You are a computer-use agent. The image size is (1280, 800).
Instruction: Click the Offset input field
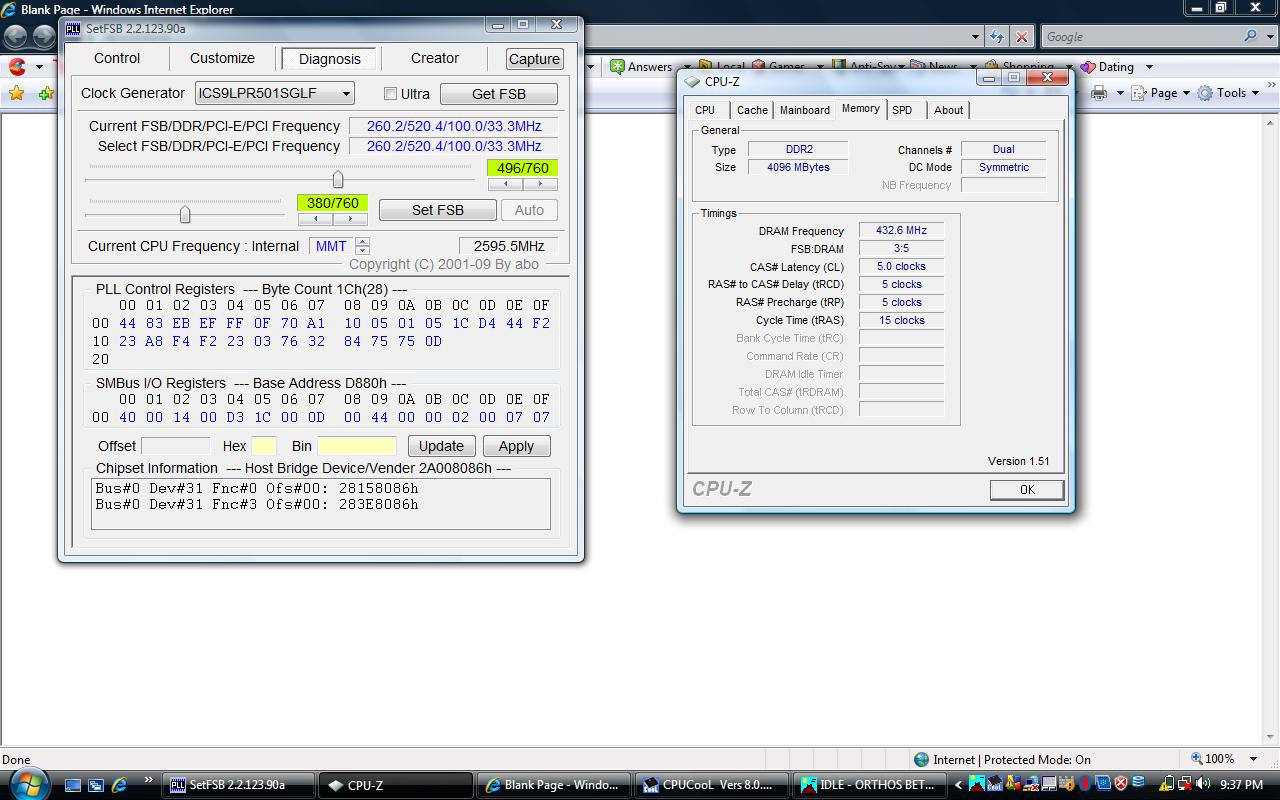pyautogui.click(x=176, y=446)
